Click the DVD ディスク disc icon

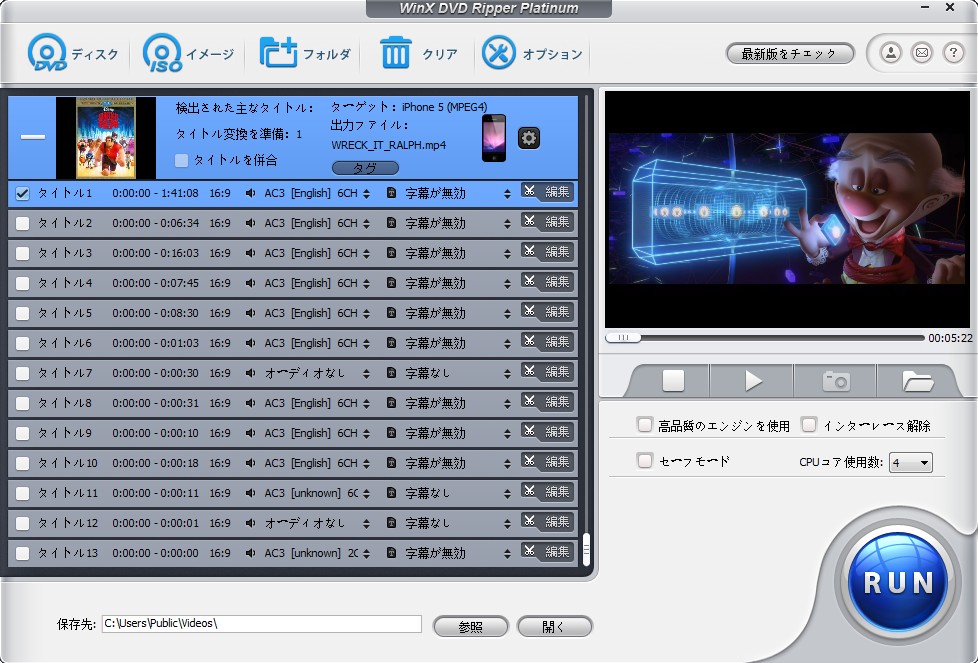[x=47, y=53]
